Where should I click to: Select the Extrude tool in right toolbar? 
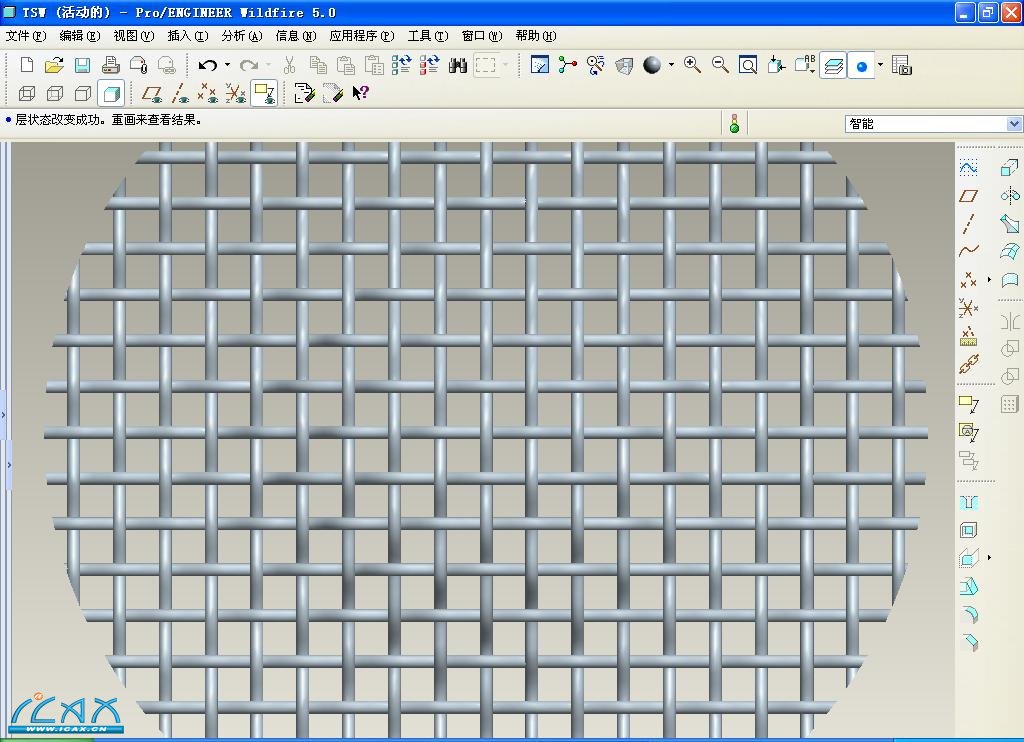click(x=1010, y=168)
